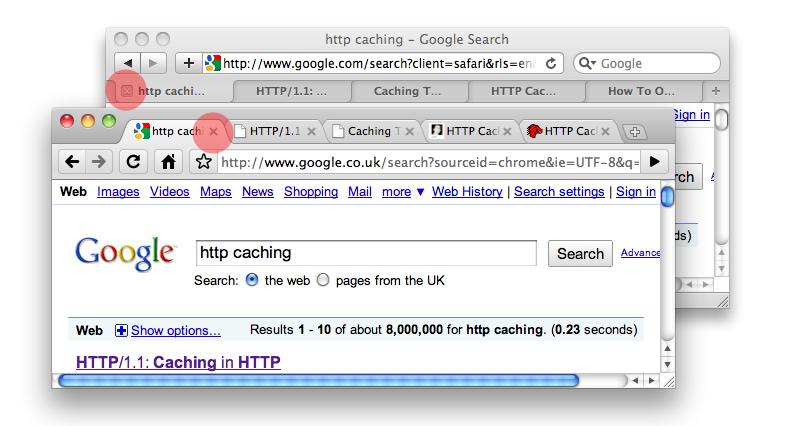Open the Mail link
789x426 pixels.
(360, 192)
